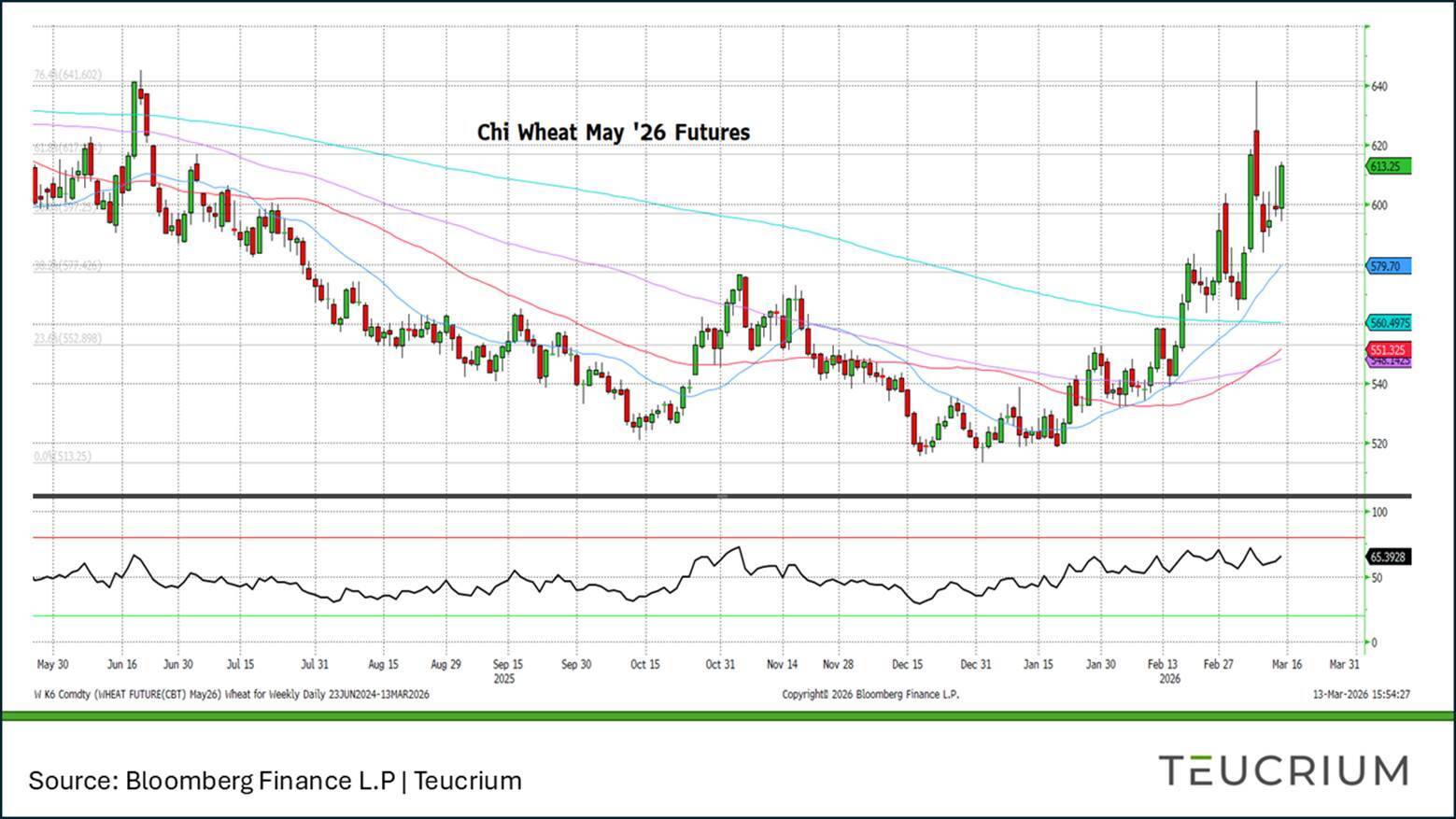The width and height of the screenshot is (1456, 819).
Task: Select the 23.6% (552.898) Fibonacci level label
Action: (68, 339)
